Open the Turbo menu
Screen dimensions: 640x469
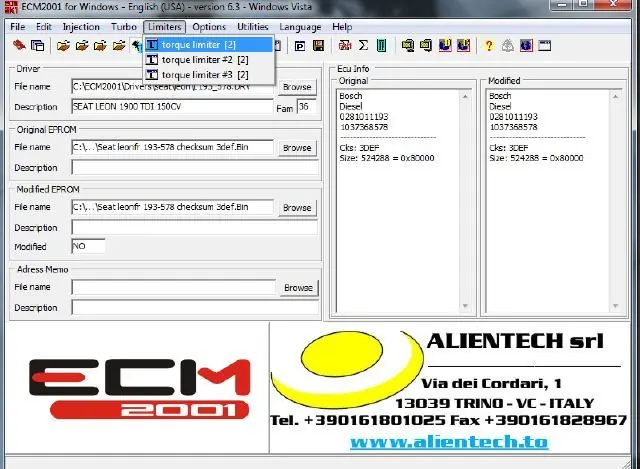click(x=124, y=27)
